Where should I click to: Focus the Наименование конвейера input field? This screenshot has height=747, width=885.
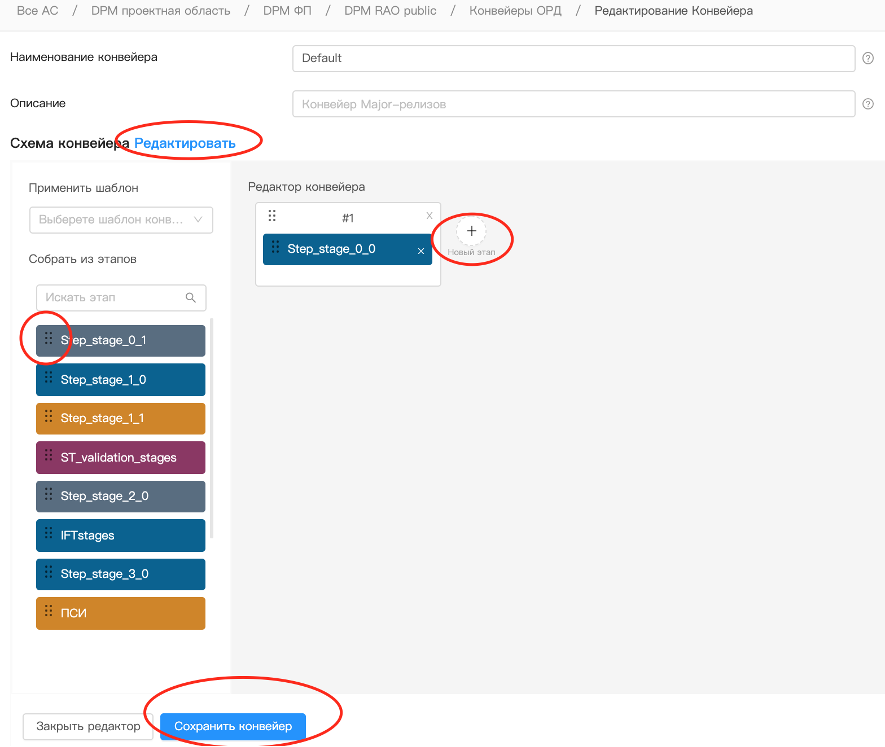point(573,59)
